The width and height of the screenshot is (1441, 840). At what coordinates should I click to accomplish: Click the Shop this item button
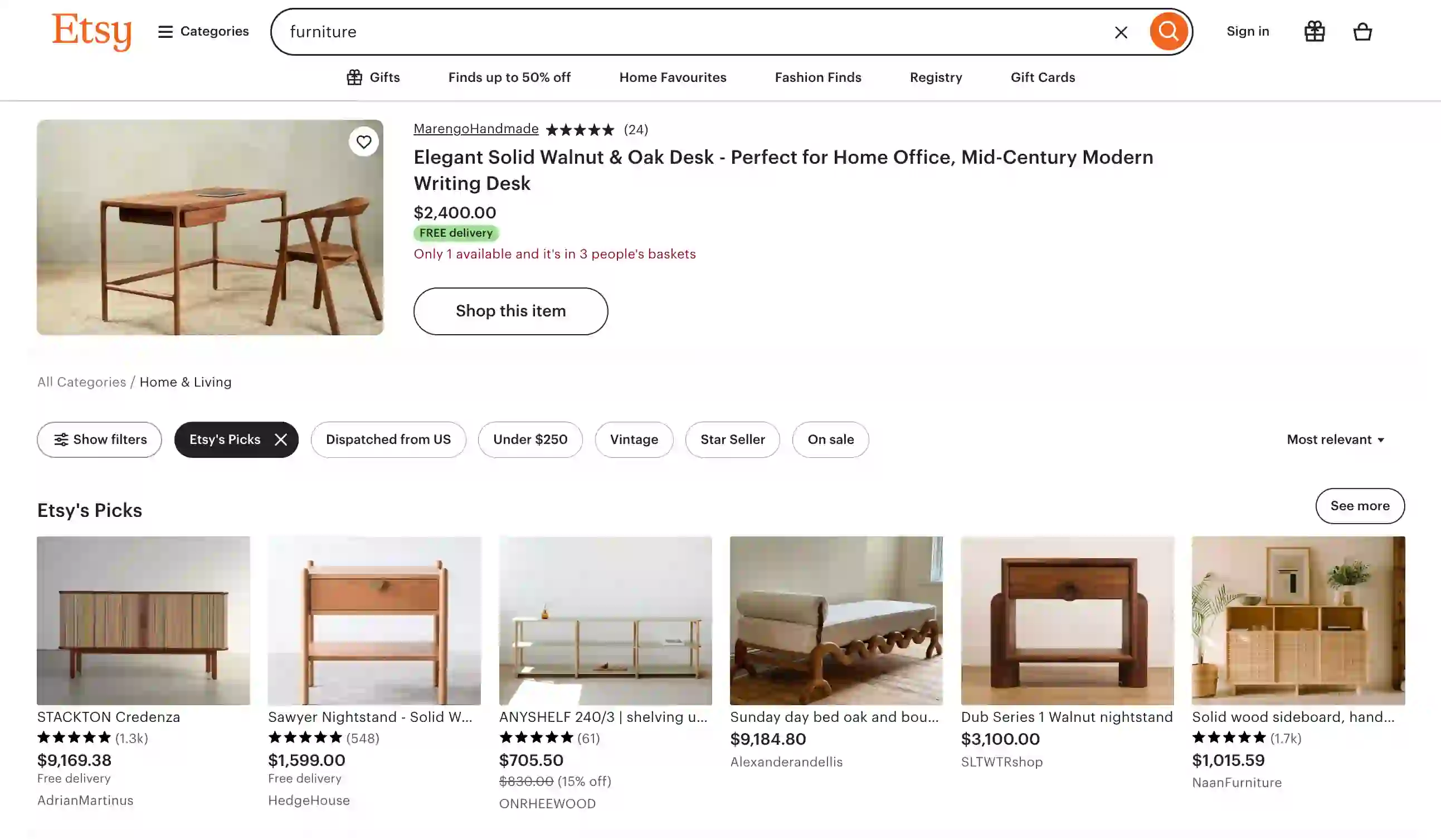click(510, 311)
